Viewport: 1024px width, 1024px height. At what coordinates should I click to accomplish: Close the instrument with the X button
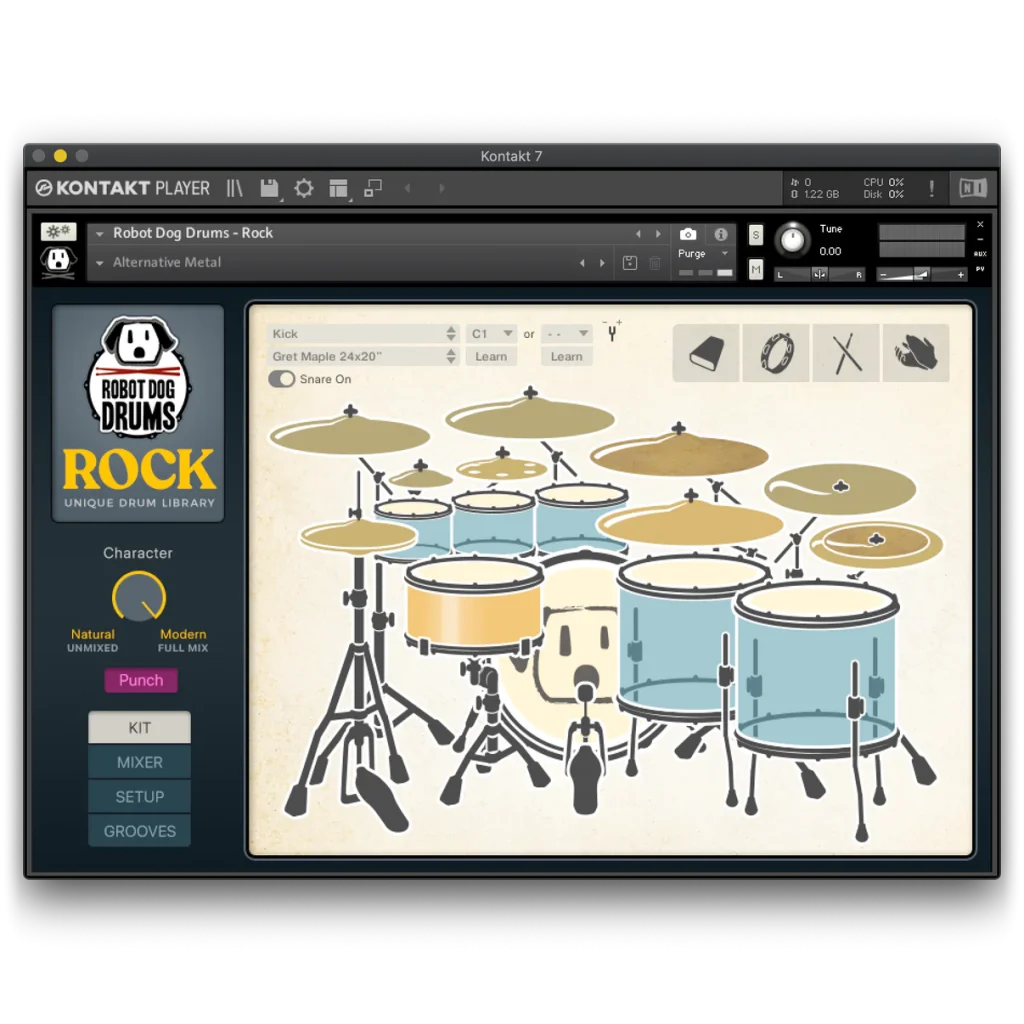pos(980,225)
